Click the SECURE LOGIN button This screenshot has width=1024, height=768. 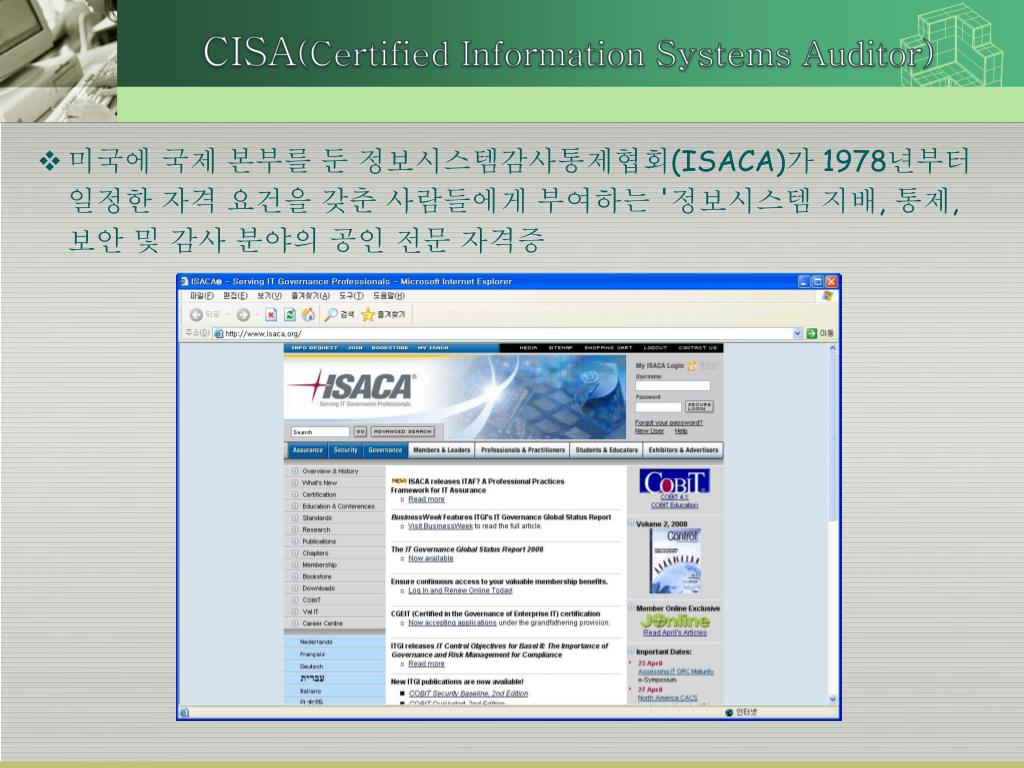tap(699, 406)
